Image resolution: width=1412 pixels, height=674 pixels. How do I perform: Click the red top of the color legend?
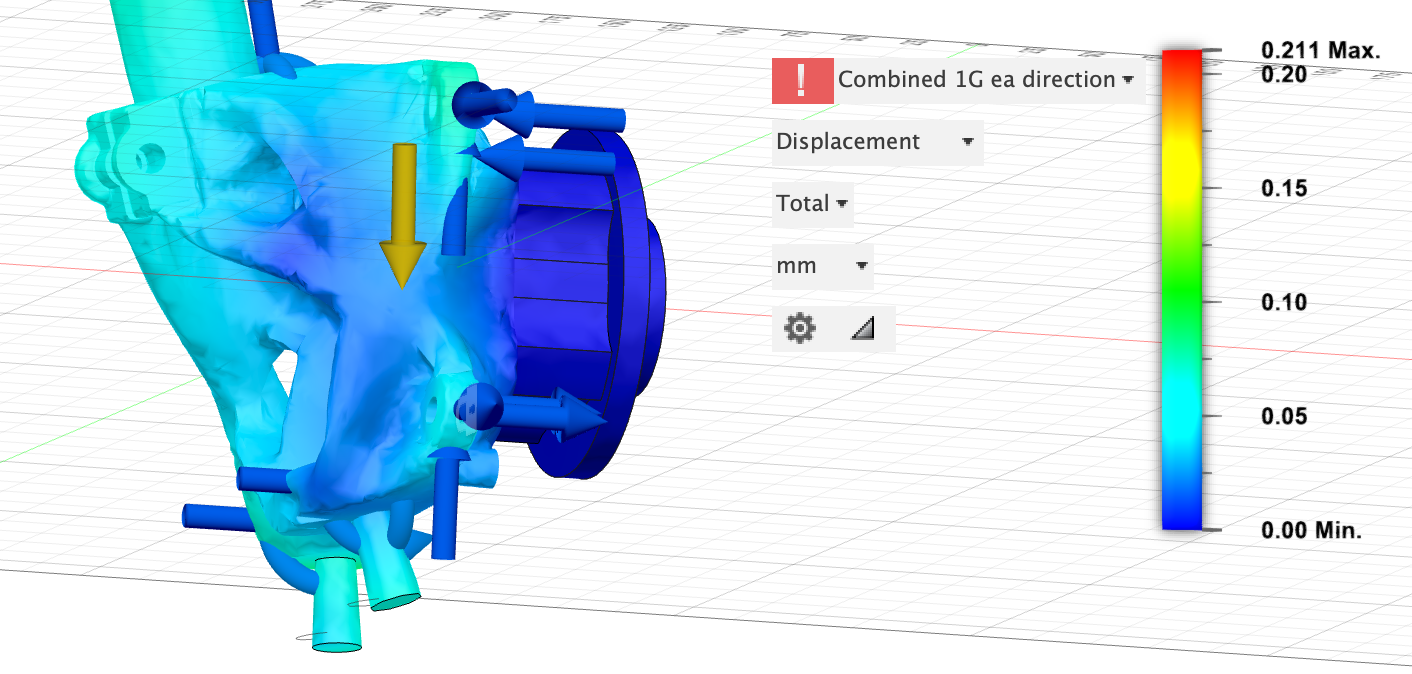point(1181,62)
